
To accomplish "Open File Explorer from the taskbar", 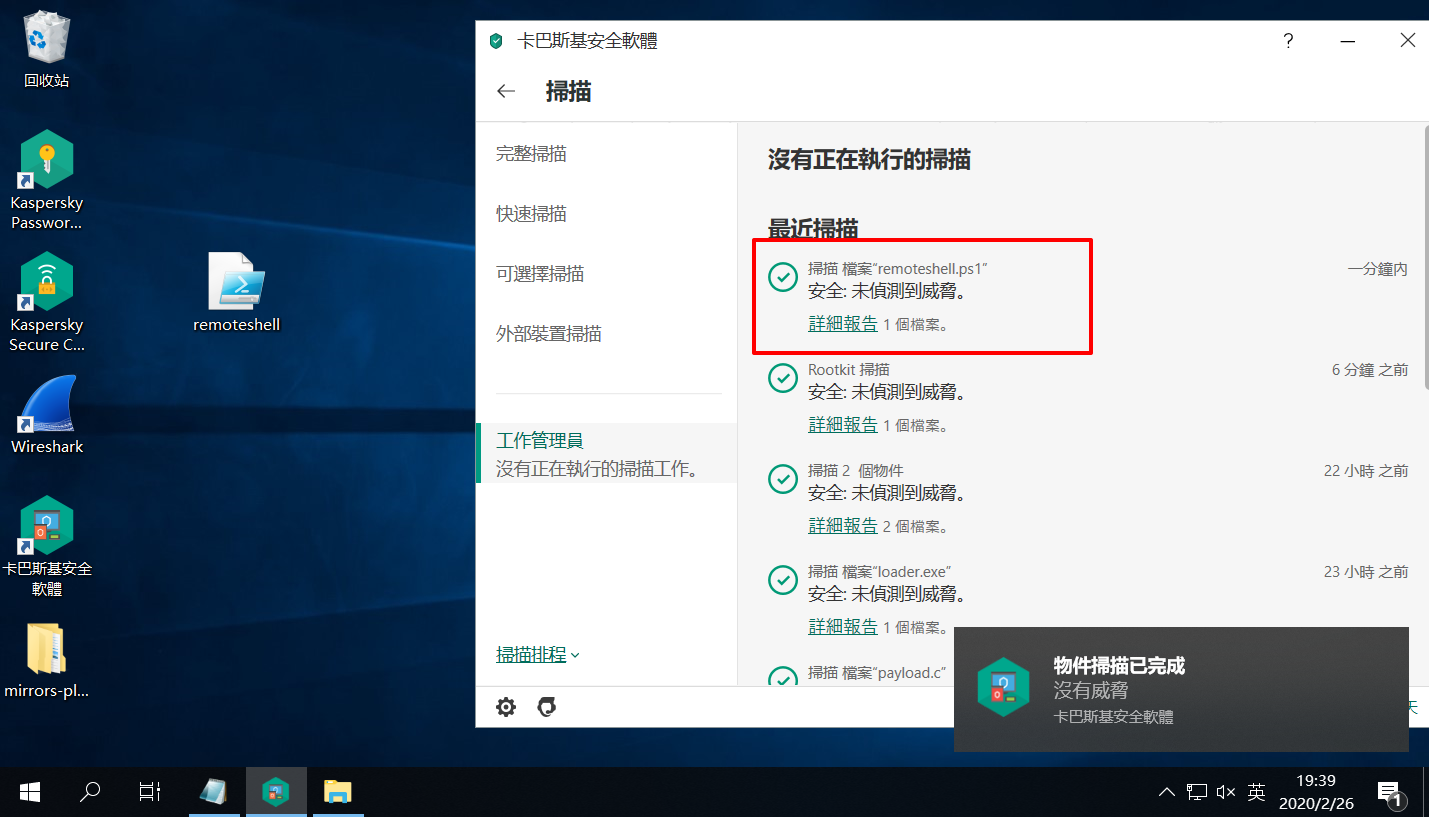I will [338, 792].
